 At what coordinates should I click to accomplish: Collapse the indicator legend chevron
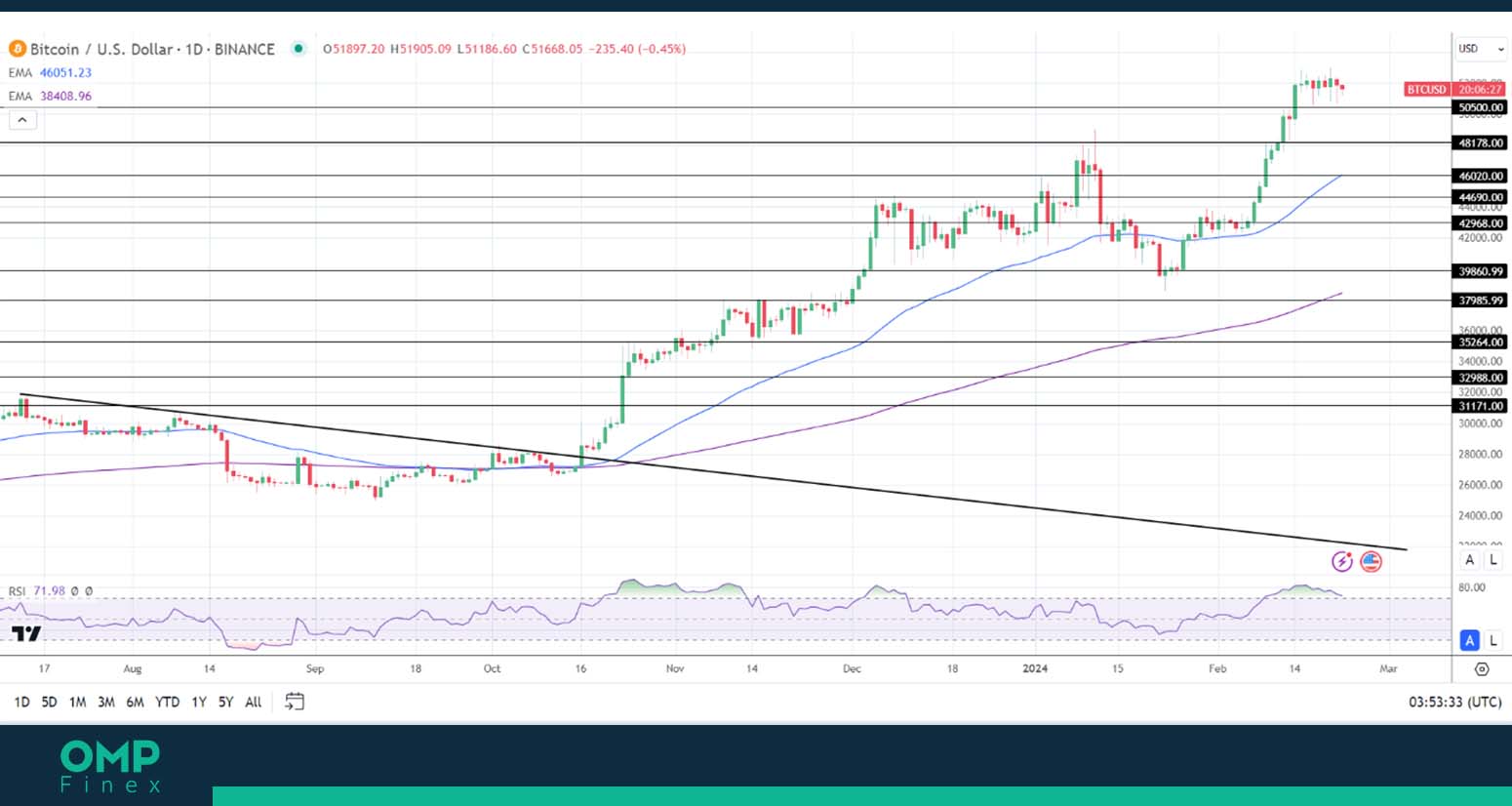tap(22, 120)
